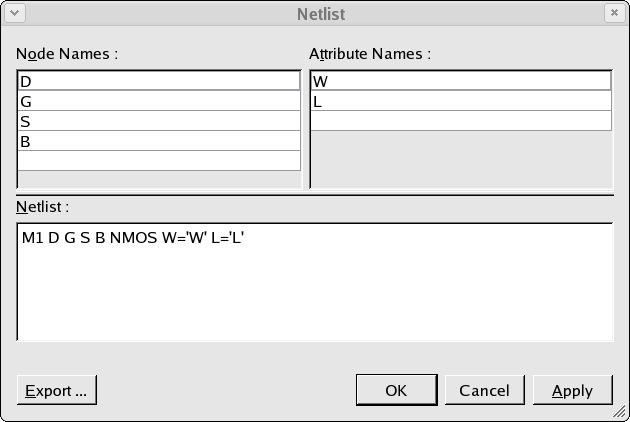Image resolution: width=630 pixels, height=422 pixels.
Task: Select node name D in the list
Action: coord(159,81)
